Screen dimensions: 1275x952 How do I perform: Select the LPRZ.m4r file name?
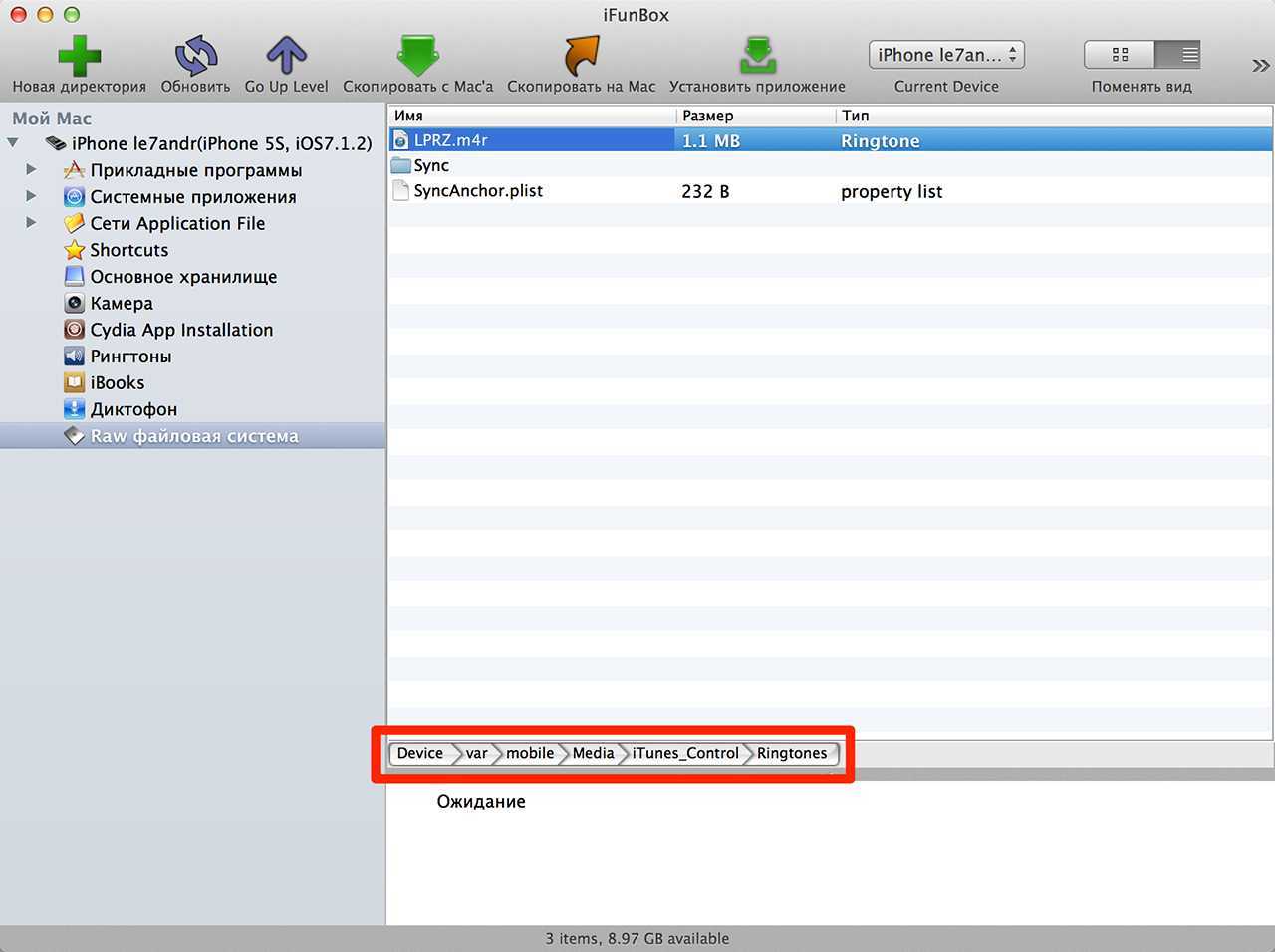[451, 140]
